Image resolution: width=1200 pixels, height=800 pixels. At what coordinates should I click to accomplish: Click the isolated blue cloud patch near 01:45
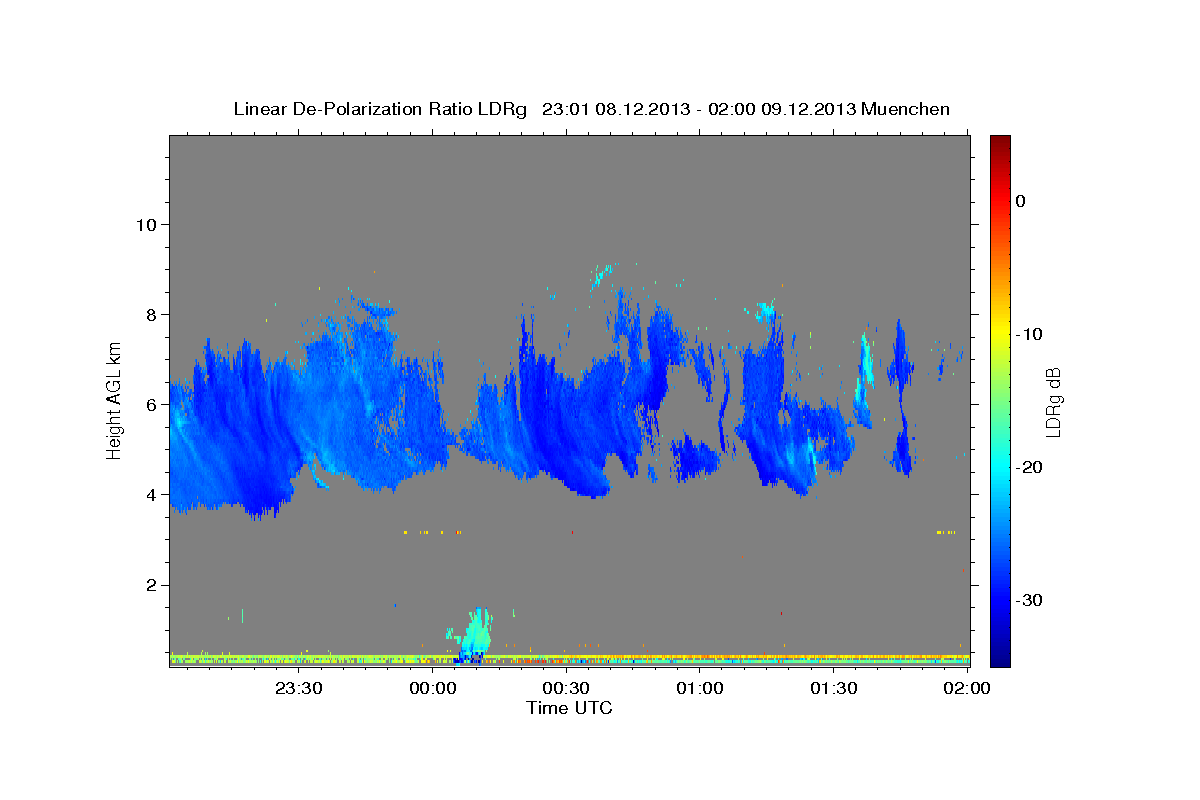[x=902, y=400]
